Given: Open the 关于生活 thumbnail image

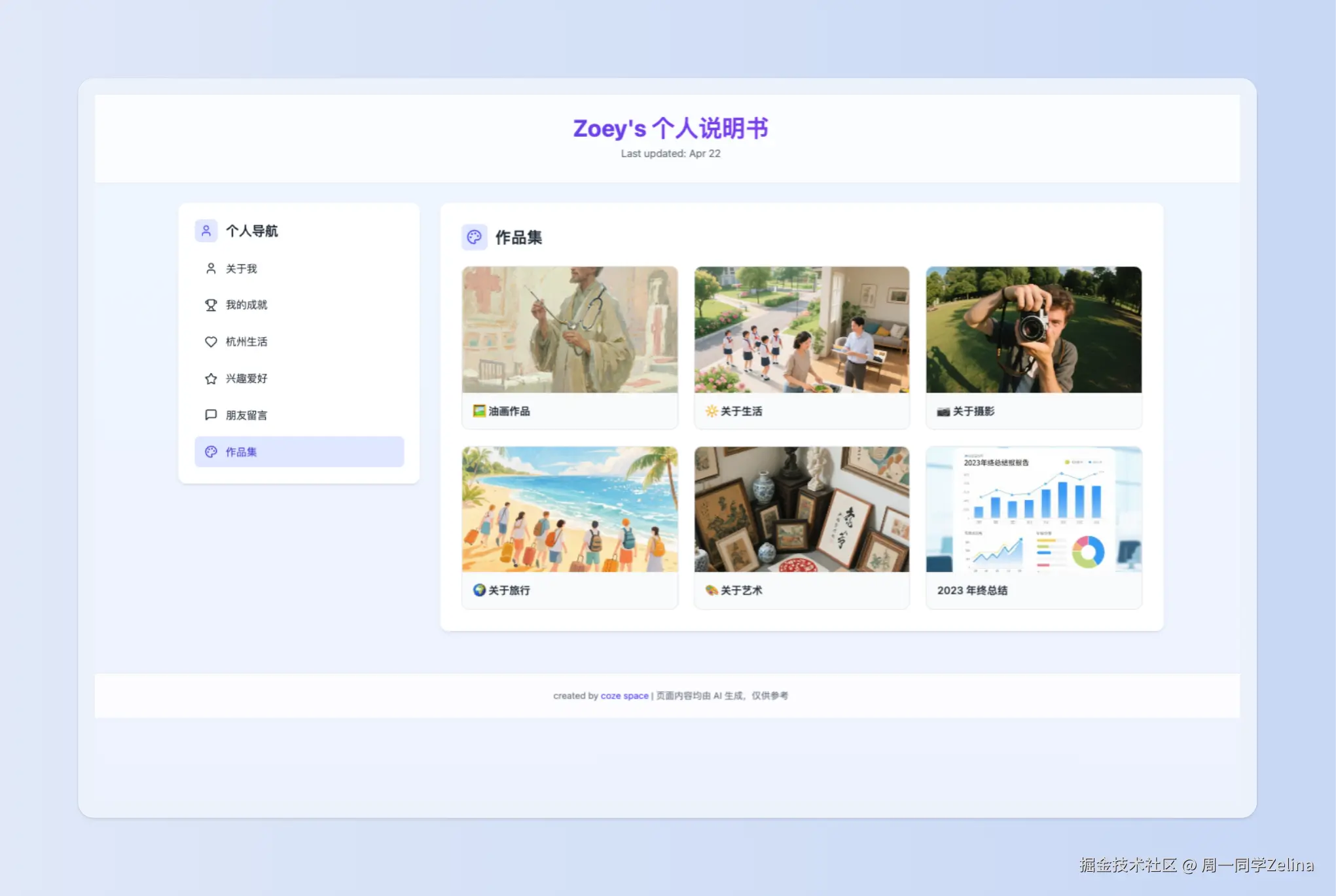Looking at the screenshot, I should tap(801, 329).
